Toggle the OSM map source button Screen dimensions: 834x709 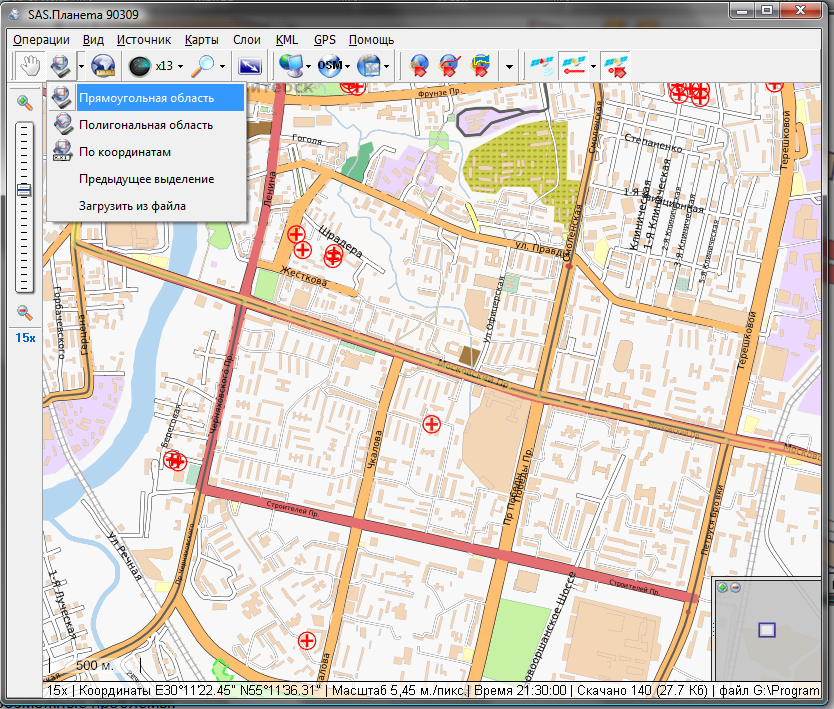(329, 66)
